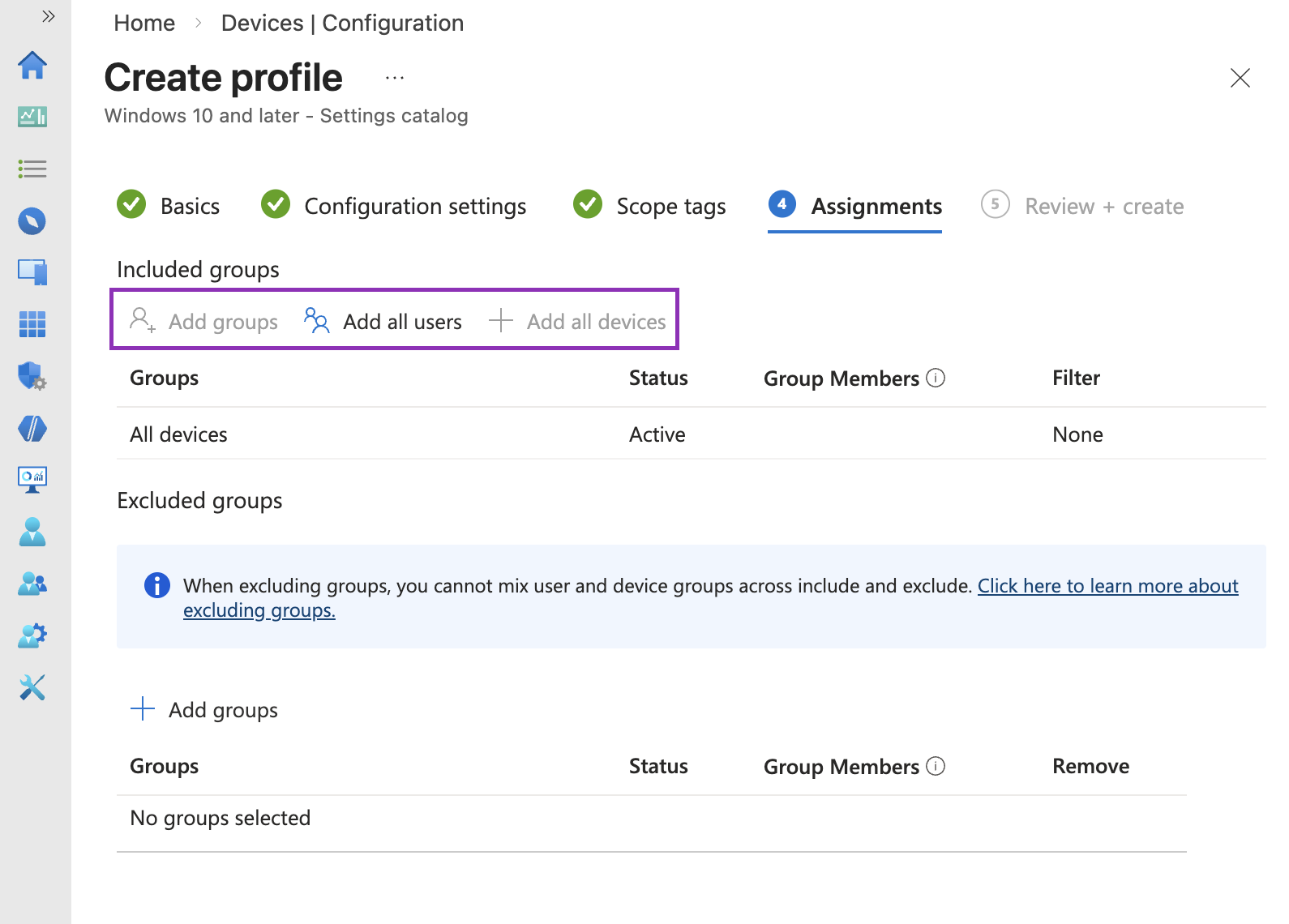Open Groups icon in sidebar
Viewport: 1289px width, 924px height.
point(32,584)
